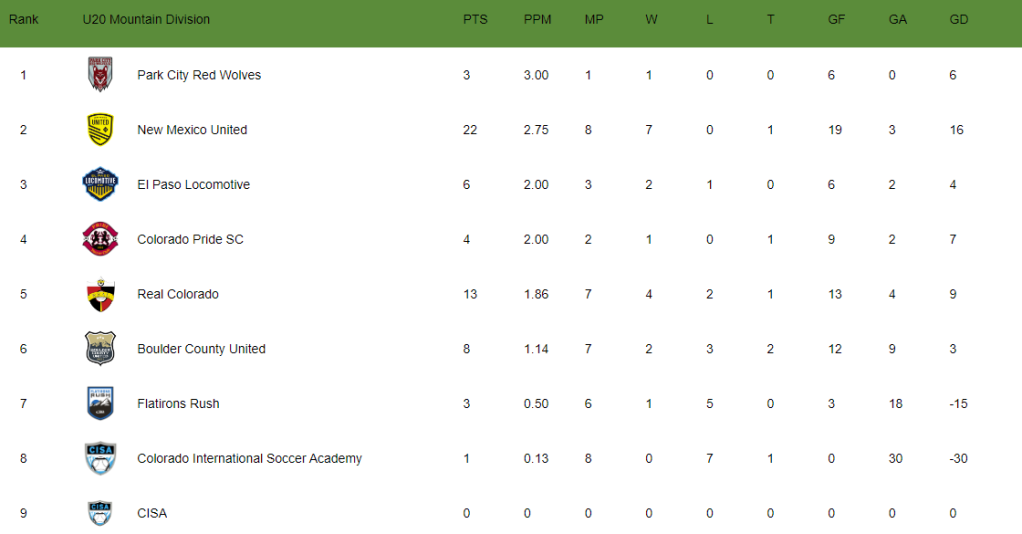Open the Park City Red Wolves team link
Screen dimensions: 1022x534
pyautogui.click(x=199, y=75)
